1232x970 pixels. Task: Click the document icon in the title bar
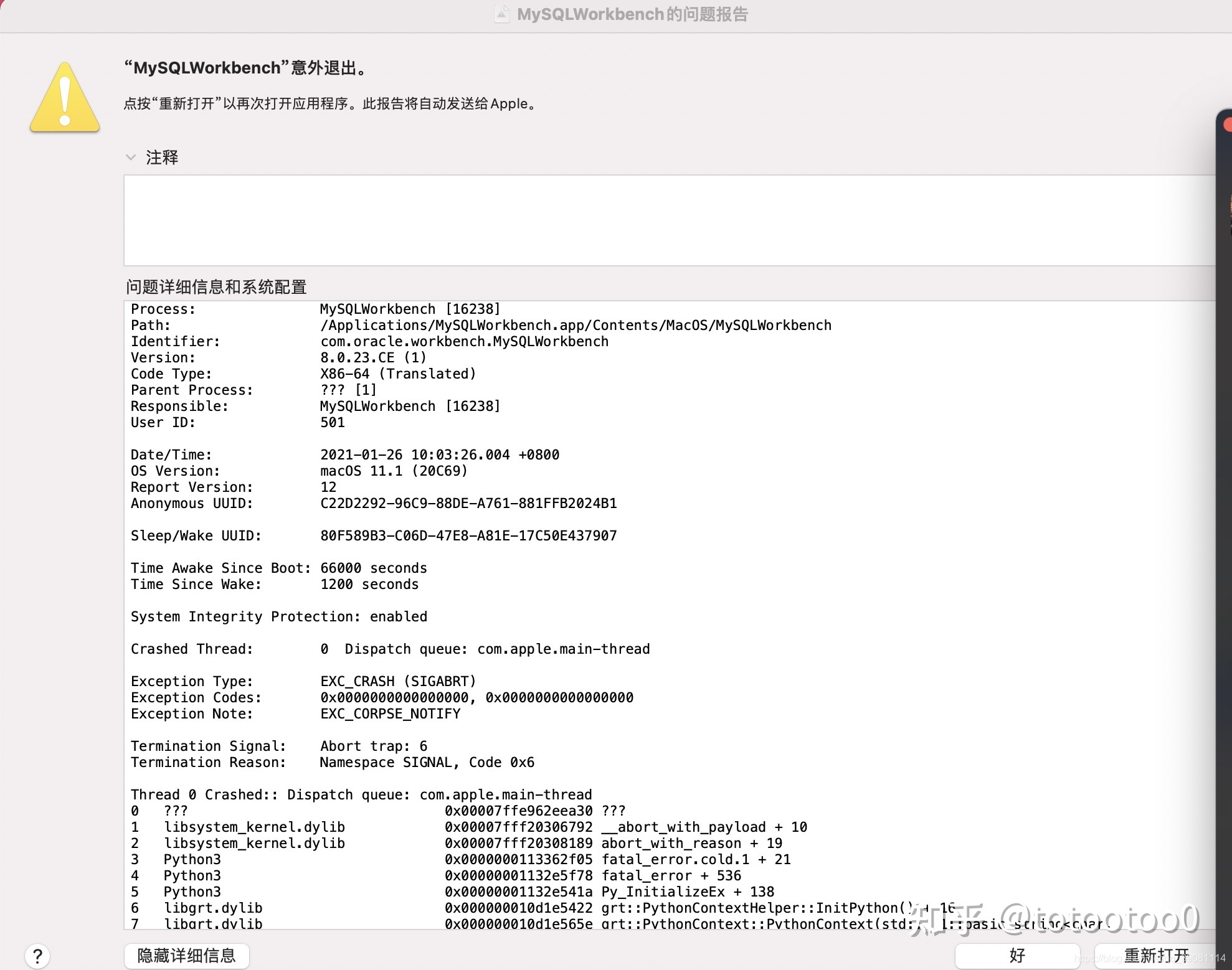(x=501, y=14)
